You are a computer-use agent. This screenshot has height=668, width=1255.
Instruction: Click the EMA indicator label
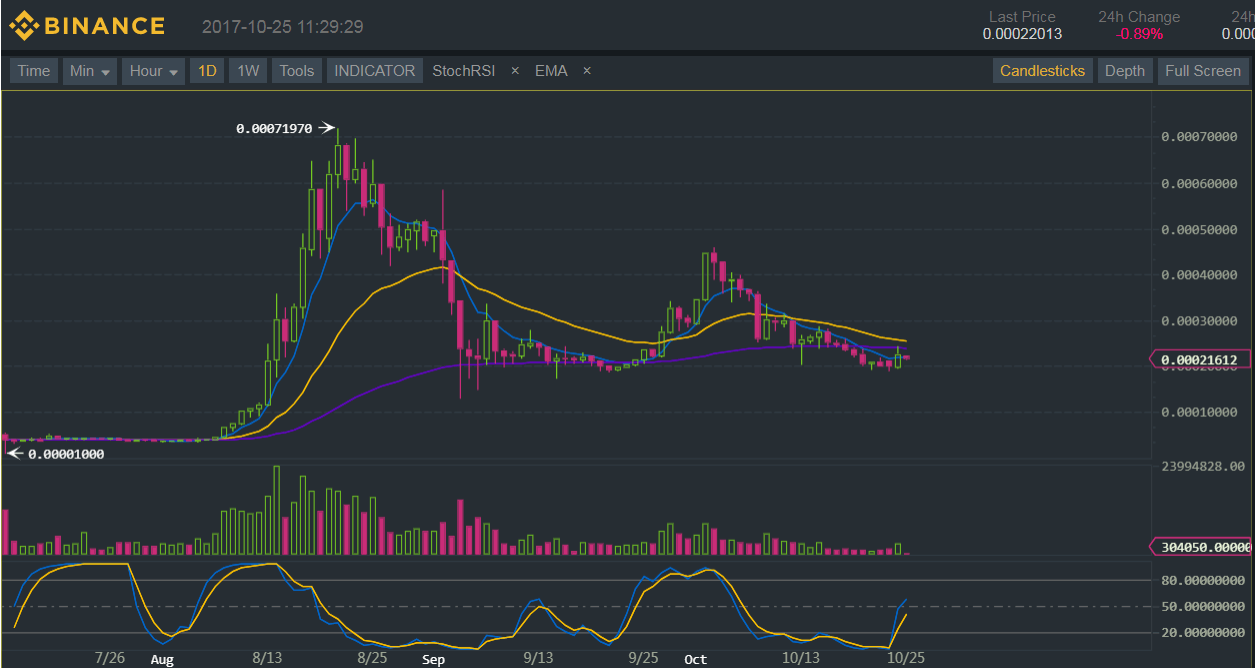click(x=551, y=71)
